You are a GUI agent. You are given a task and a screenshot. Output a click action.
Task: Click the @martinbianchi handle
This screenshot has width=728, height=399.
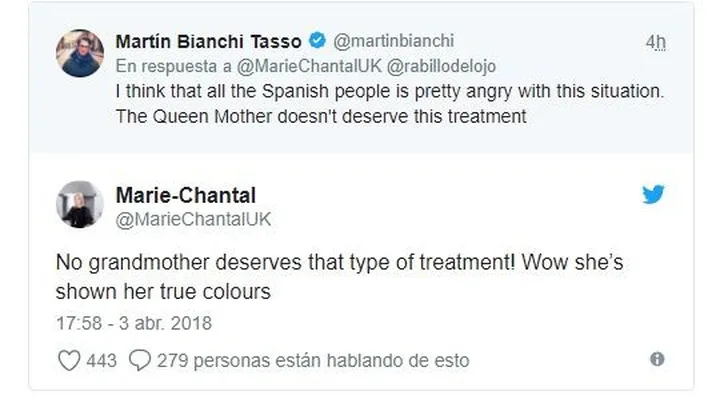click(x=394, y=41)
